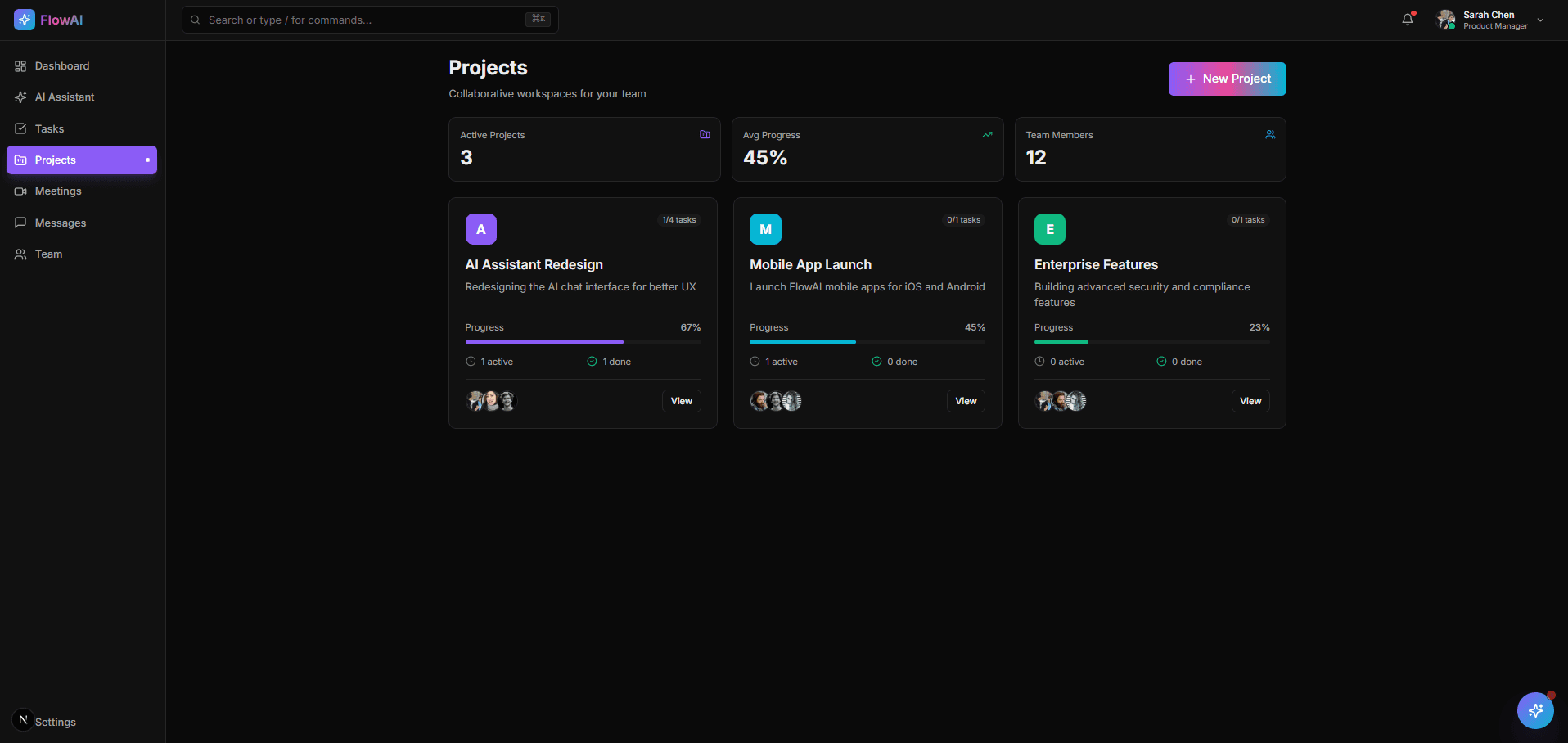Image resolution: width=1568 pixels, height=743 pixels.
Task: Click the AI Assistant sparkle icon
Action: coord(20,97)
